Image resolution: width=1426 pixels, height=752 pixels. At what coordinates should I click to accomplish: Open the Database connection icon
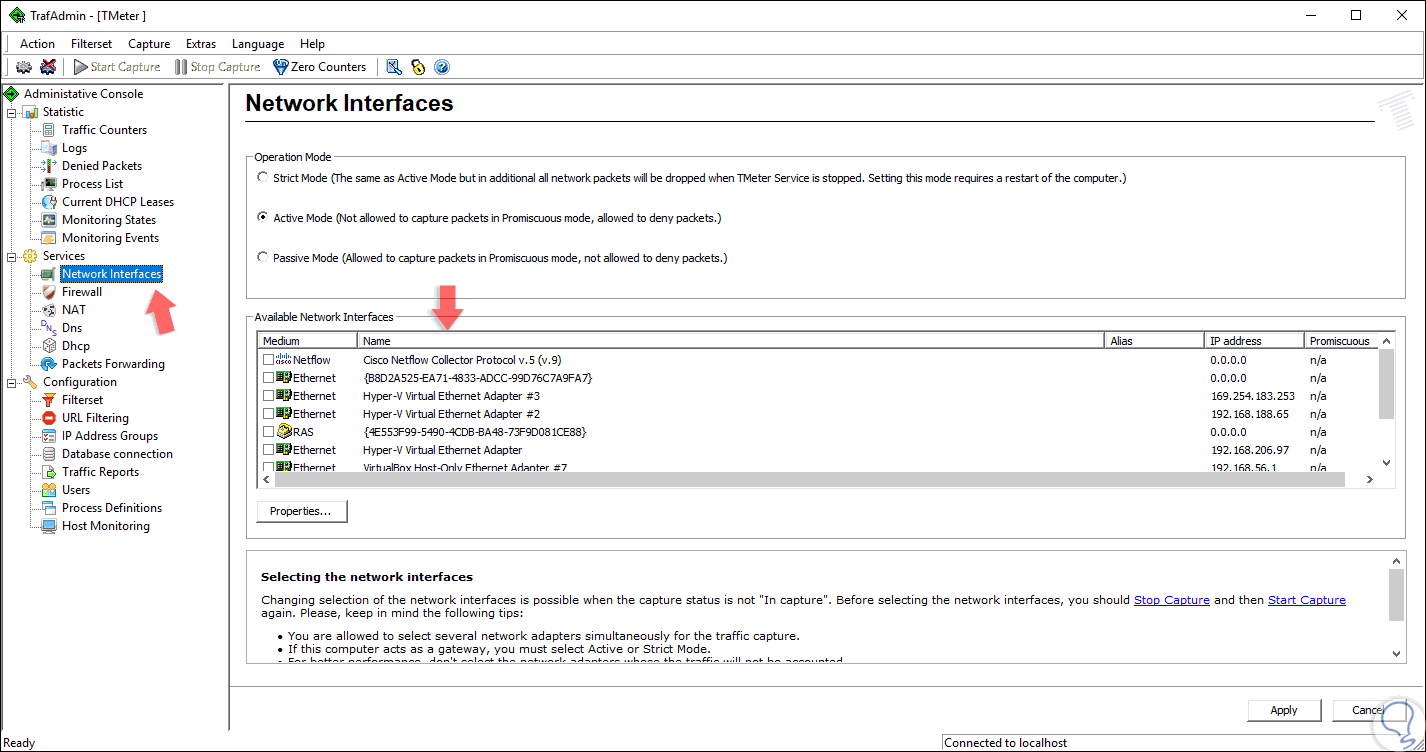[x=49, y=454]
